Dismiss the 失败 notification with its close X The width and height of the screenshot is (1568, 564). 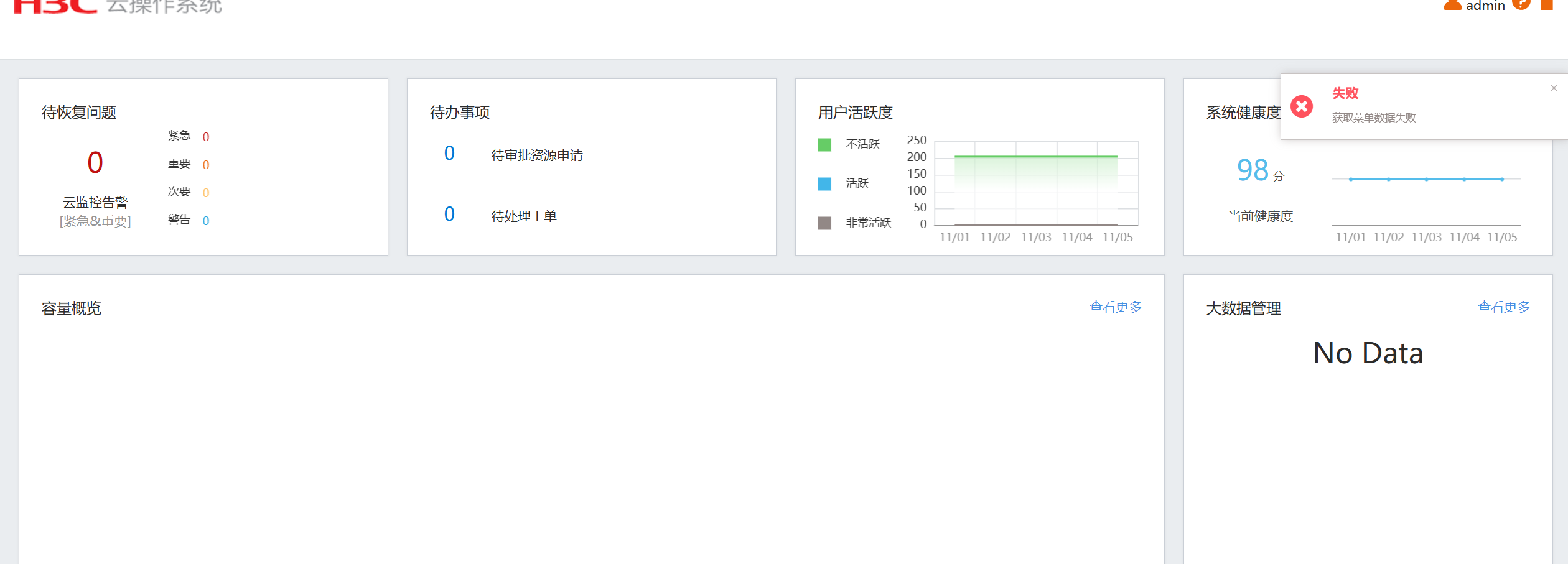pyautogui.click(x=1554, y=88)
